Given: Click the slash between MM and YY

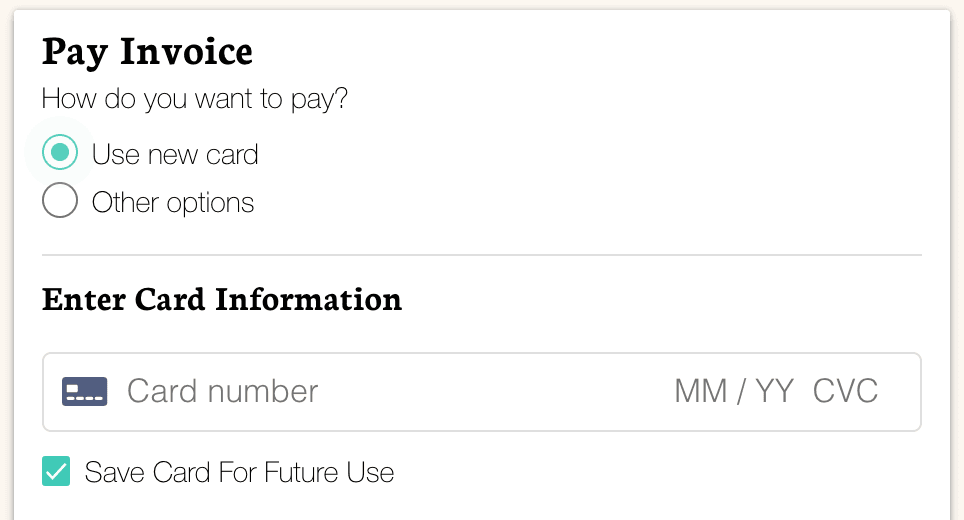Looking at the screenshot, I should 741,391.
